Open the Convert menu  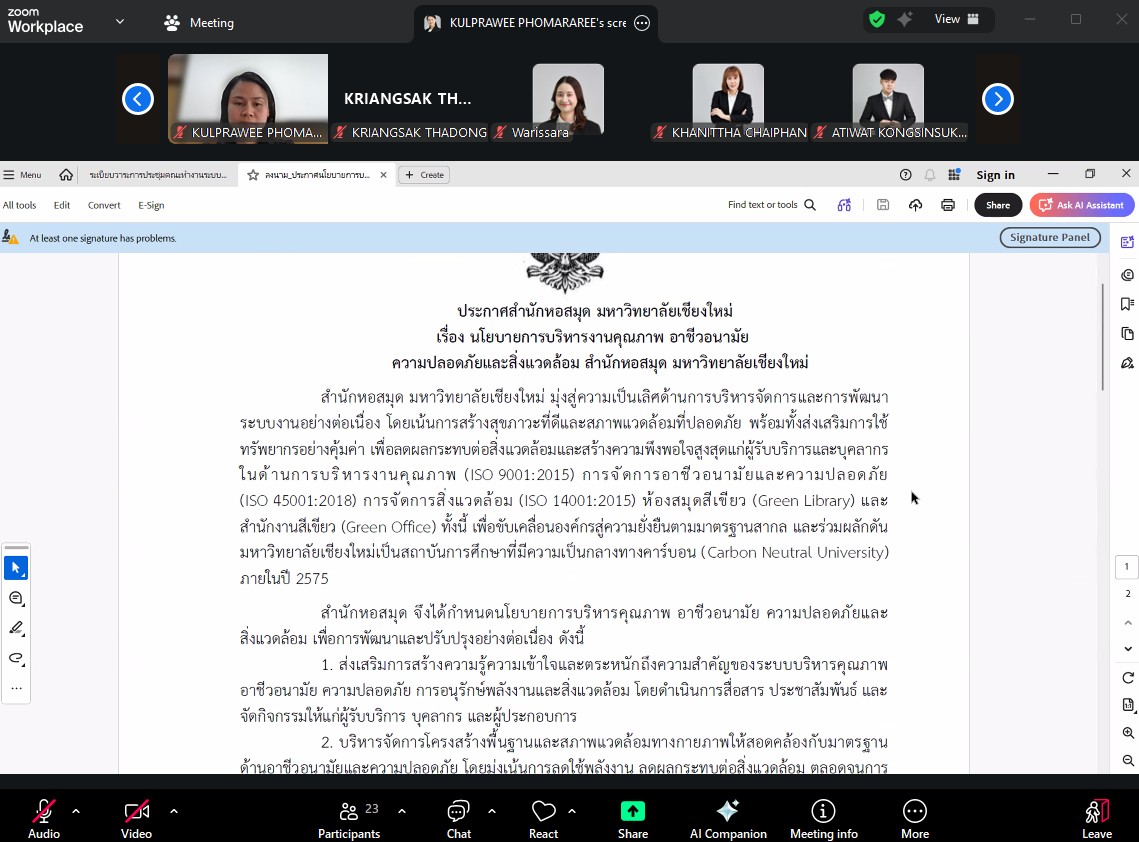[104, 205]
